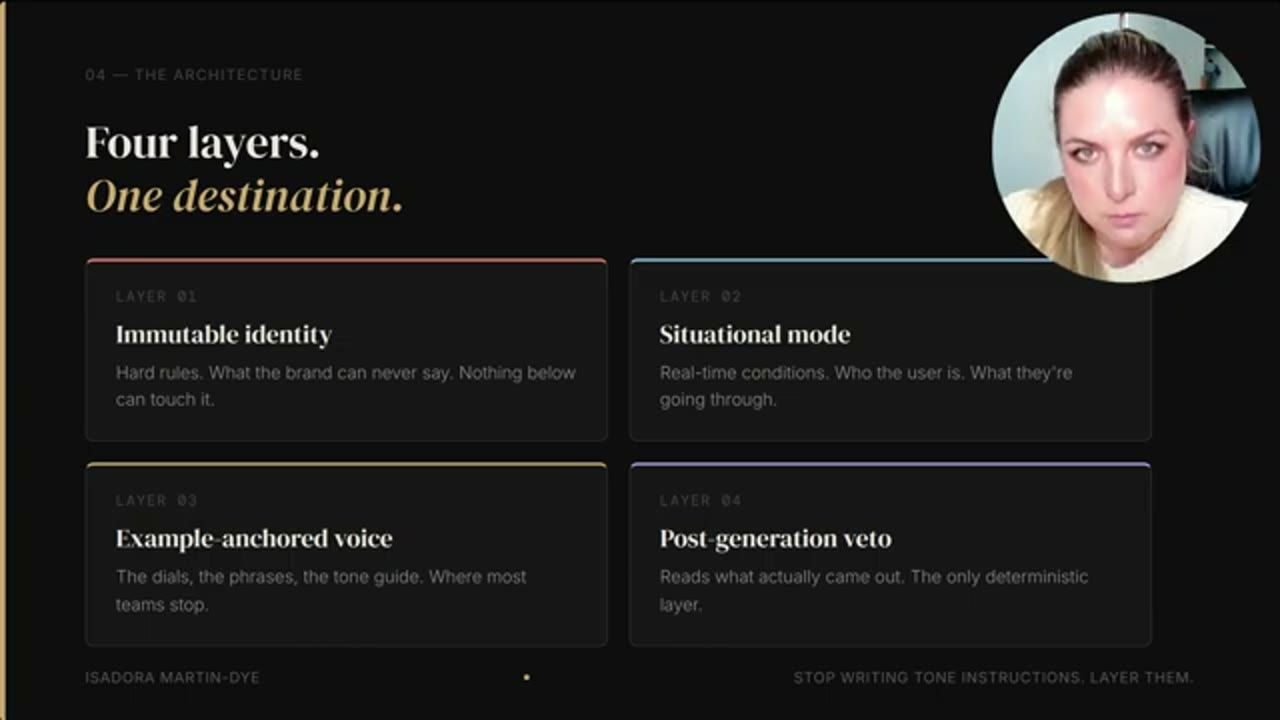This screenshot has width=1280, height=720.
Task: Select the Post-generation veto card
Action: pos(890,554)
